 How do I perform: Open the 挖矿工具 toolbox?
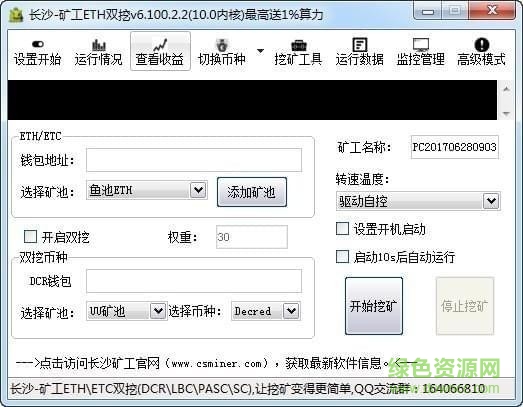pyautogui.click(x=298, y=52)
